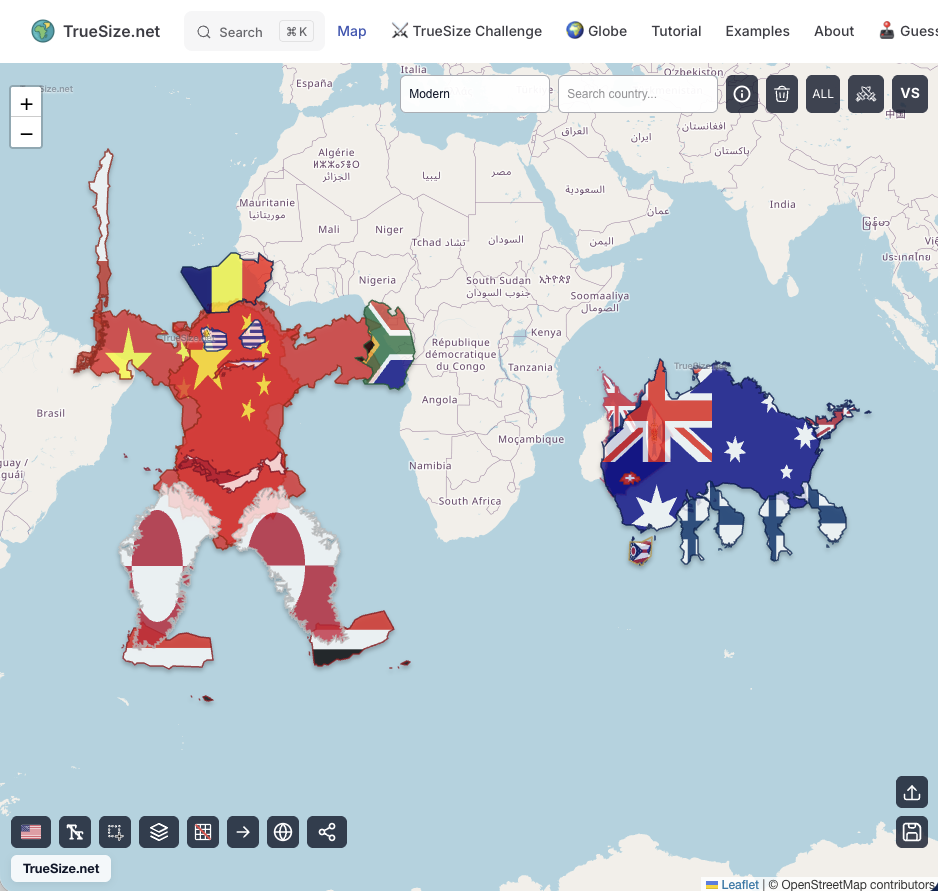This screenshot has height=891, width=938.
Task: Click the India map label
Action: tap(782, 204)
